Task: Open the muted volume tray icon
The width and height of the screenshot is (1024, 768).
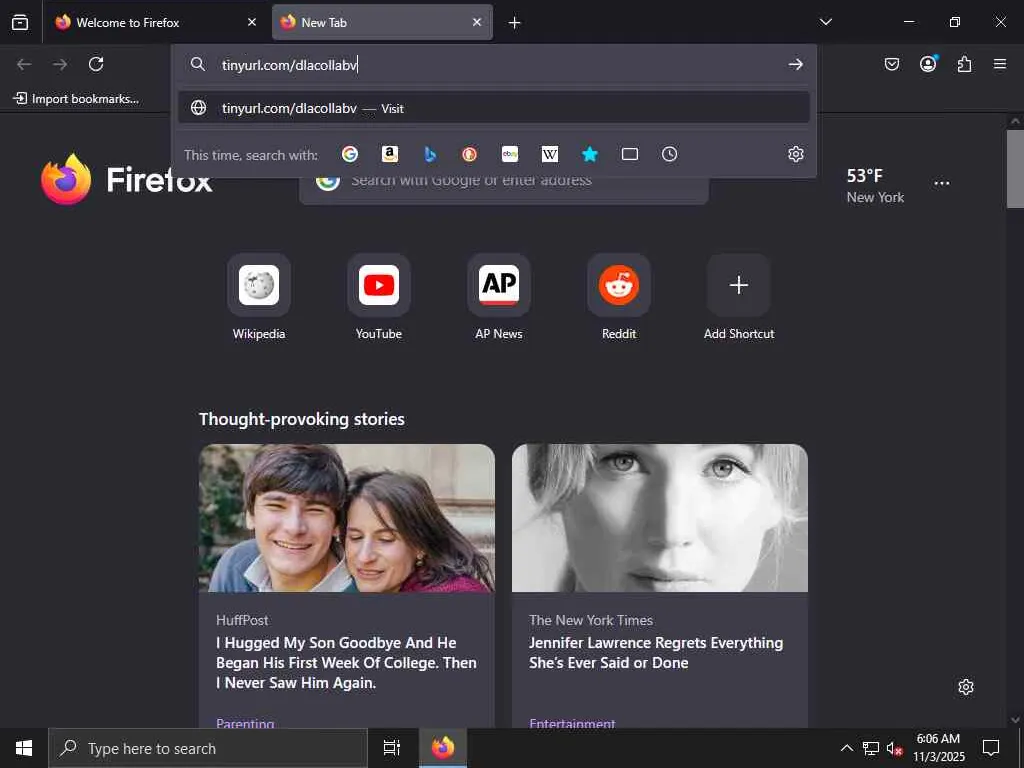Action: point(894,748)
